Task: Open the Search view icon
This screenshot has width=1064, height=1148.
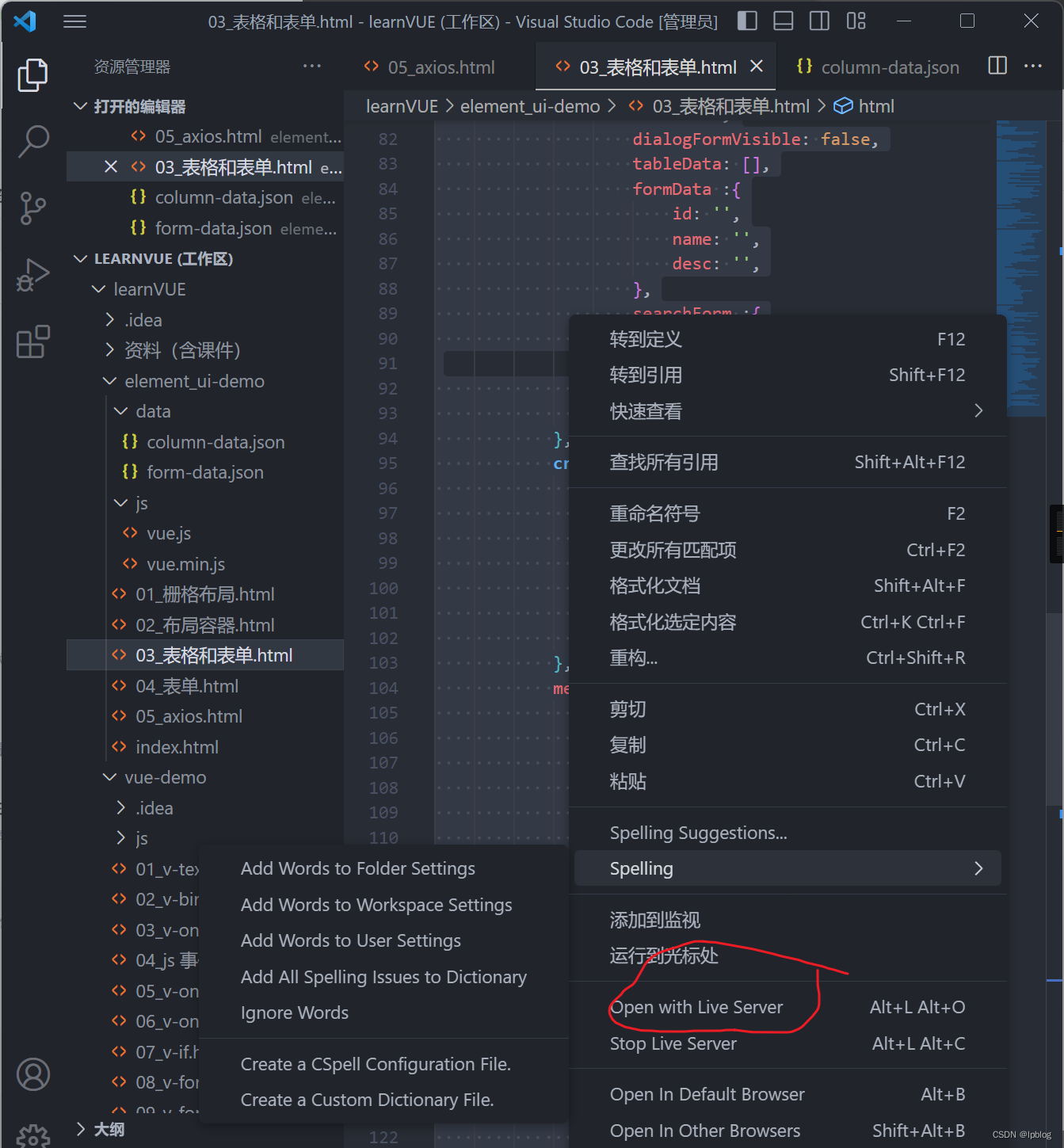Action: (x=33, y=141)
